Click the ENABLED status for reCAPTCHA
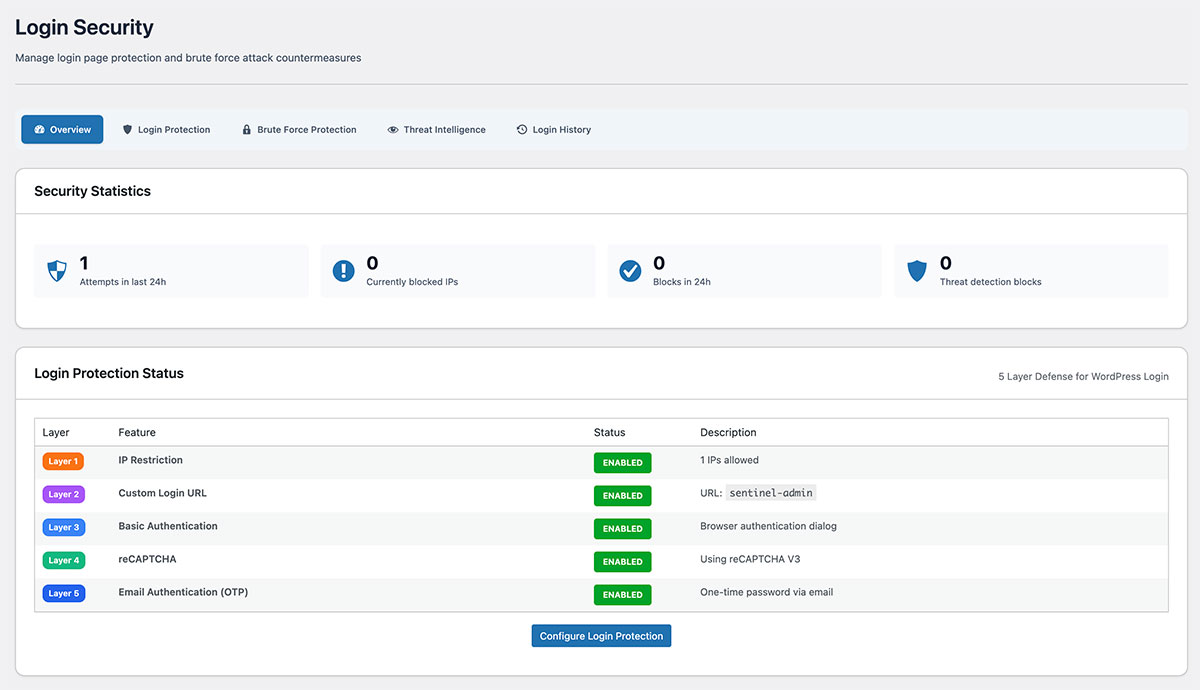The width and height of the screenshot is (1200, 690). [x=622, y=562]
